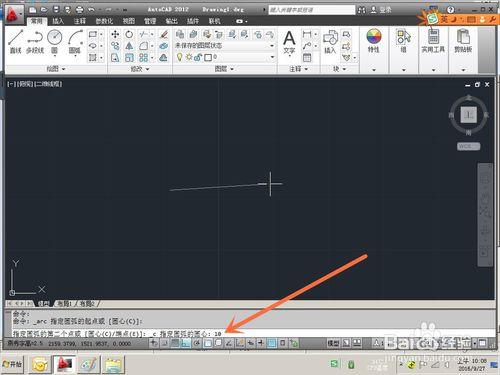Select the Arc drawing tool
The image size is (500, 375).
(75, 41)
